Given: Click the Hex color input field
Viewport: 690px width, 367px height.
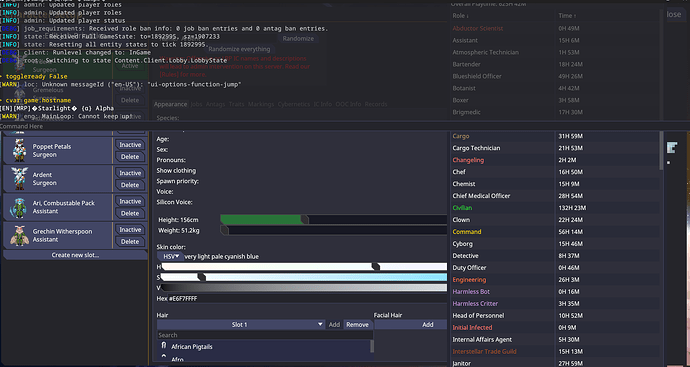Looking at the screenshot, I should point(307,298).
